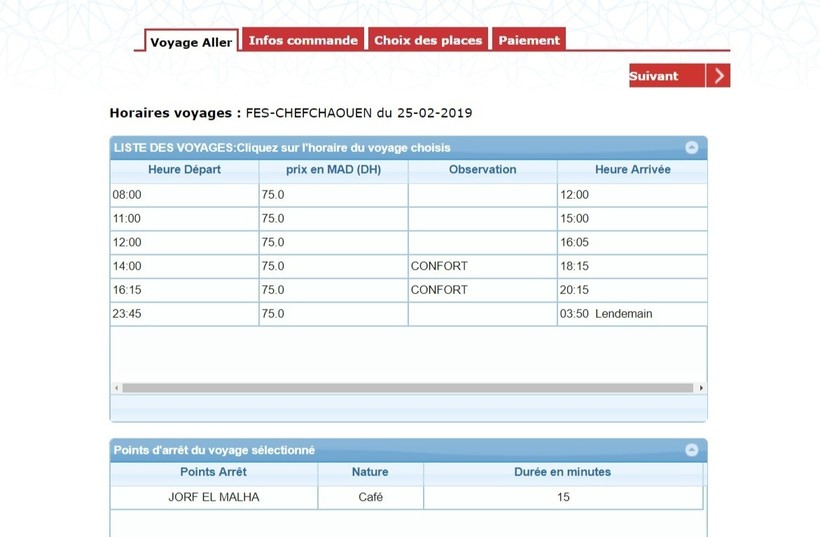Viewport: 820px width, 537px height.
Task: Click arrival time 03:50 Lendemain
Action: (x=606, y=314)
